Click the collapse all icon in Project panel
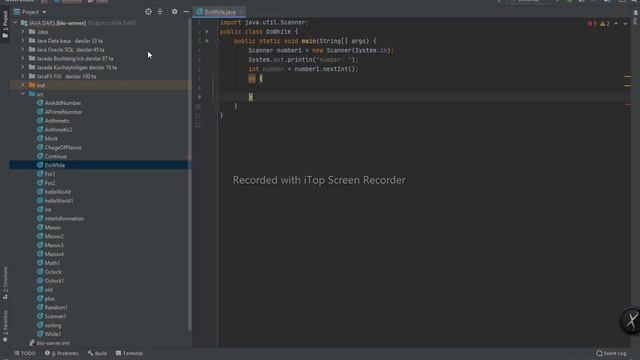Viewport: 640px width, 360px height. coord(160,12)
